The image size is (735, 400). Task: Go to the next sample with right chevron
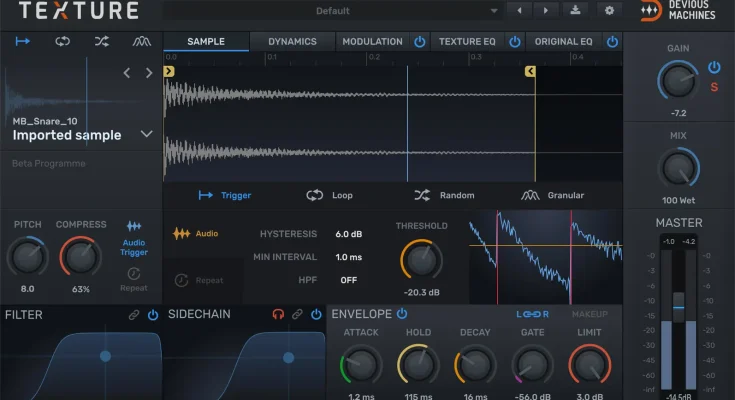149,73
